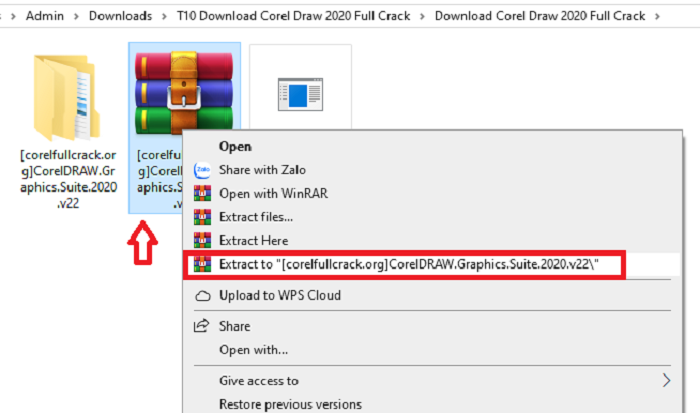Click the cloud icon for Upload to WPS Cloud
The image size is (700, 413).
click(x=202, y=296)
